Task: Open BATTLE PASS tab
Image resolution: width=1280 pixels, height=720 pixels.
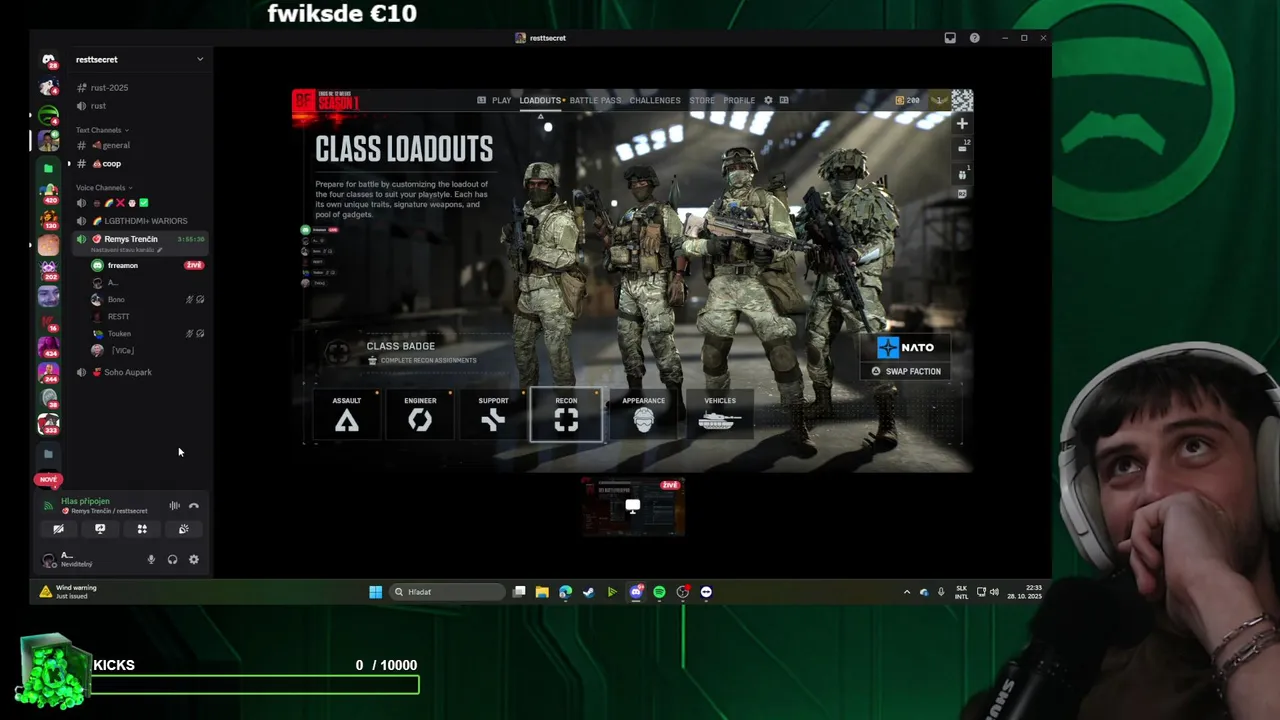Action: coord(595,100)
